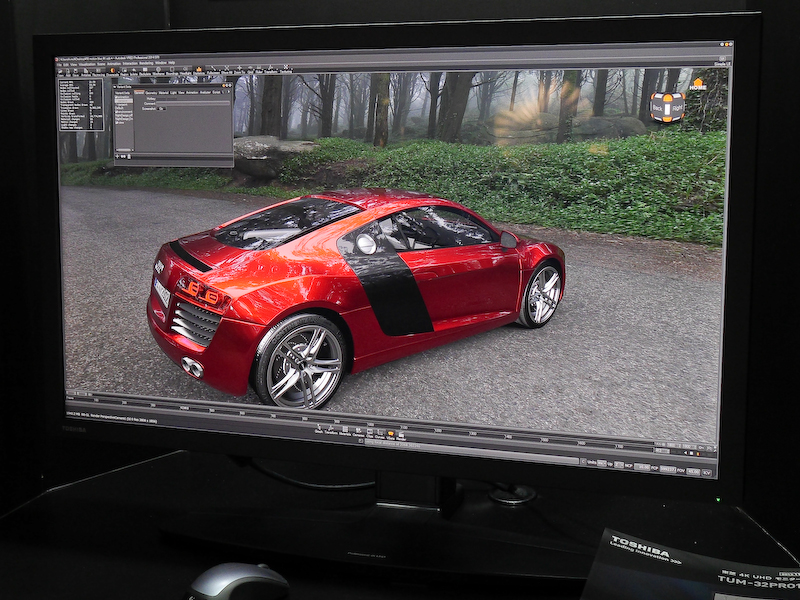
Task: Open the Units dropdown in status bar
Action: [x=602, y=463]
